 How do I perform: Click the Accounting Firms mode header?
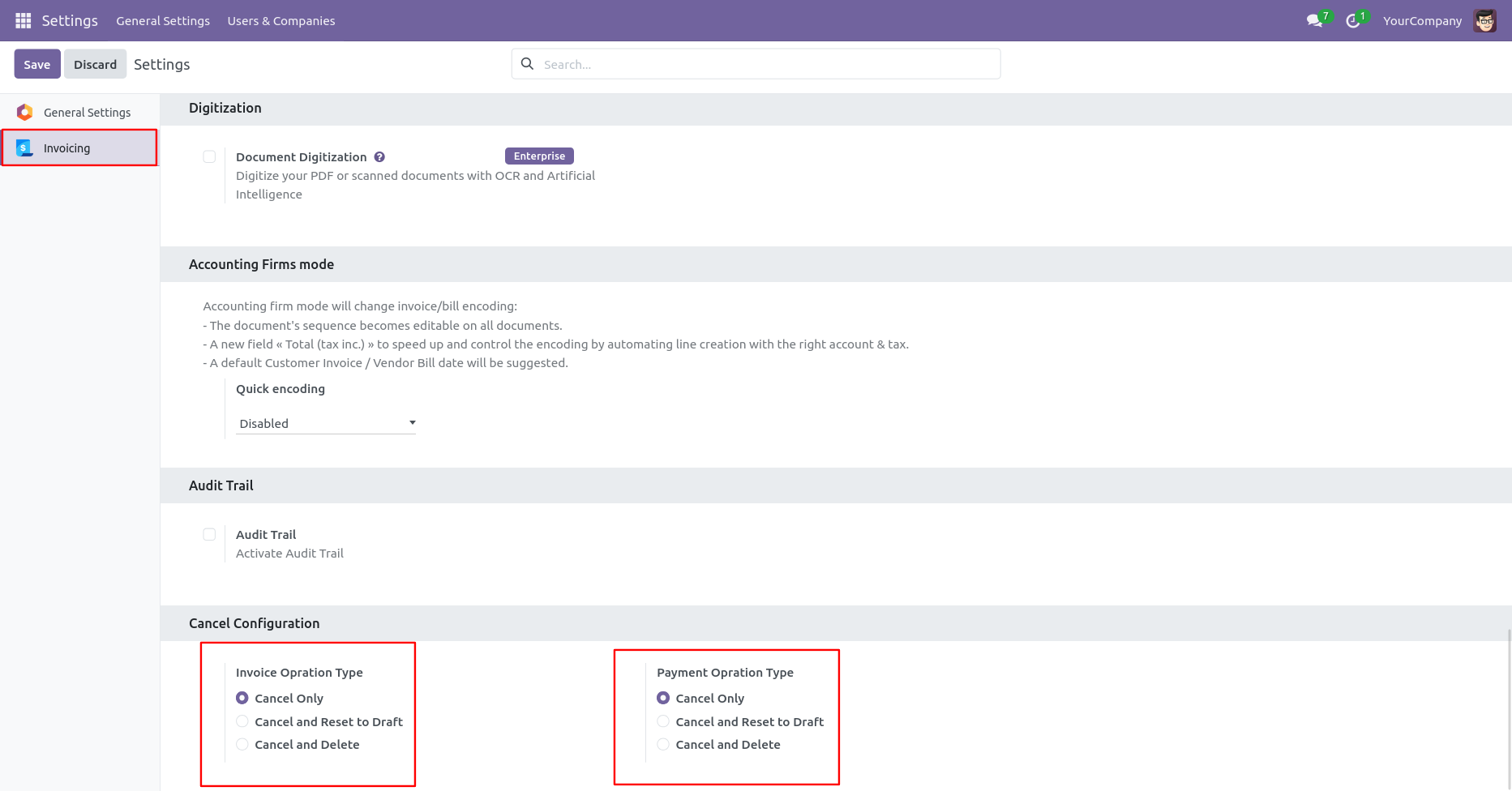[x=261, y=264]
